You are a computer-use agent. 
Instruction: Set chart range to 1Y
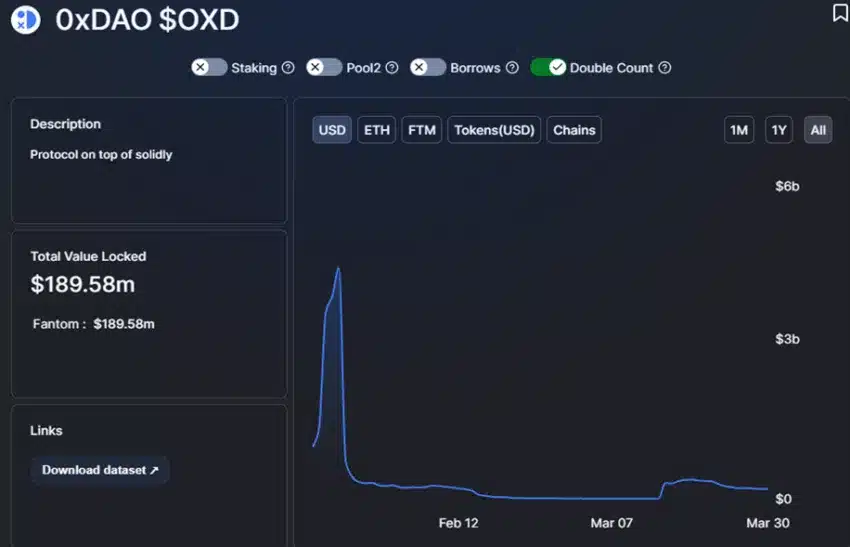coord(779,130)
